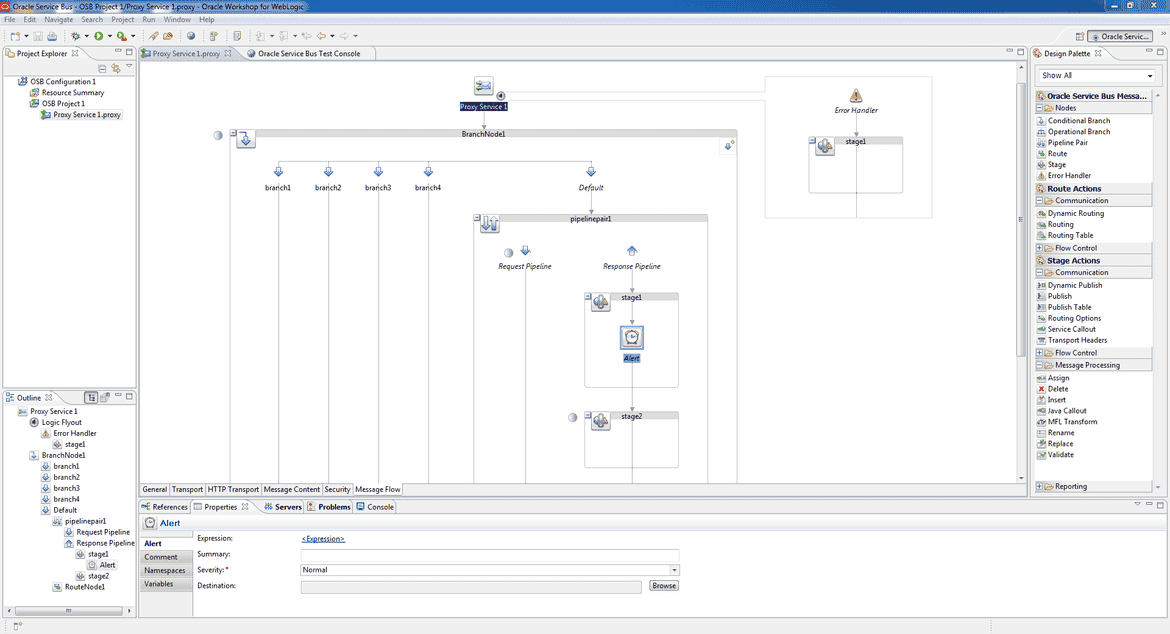Select Java Callout in the Design Palette
Viewport: 1170px width, 634px height.
point(1067,411)
